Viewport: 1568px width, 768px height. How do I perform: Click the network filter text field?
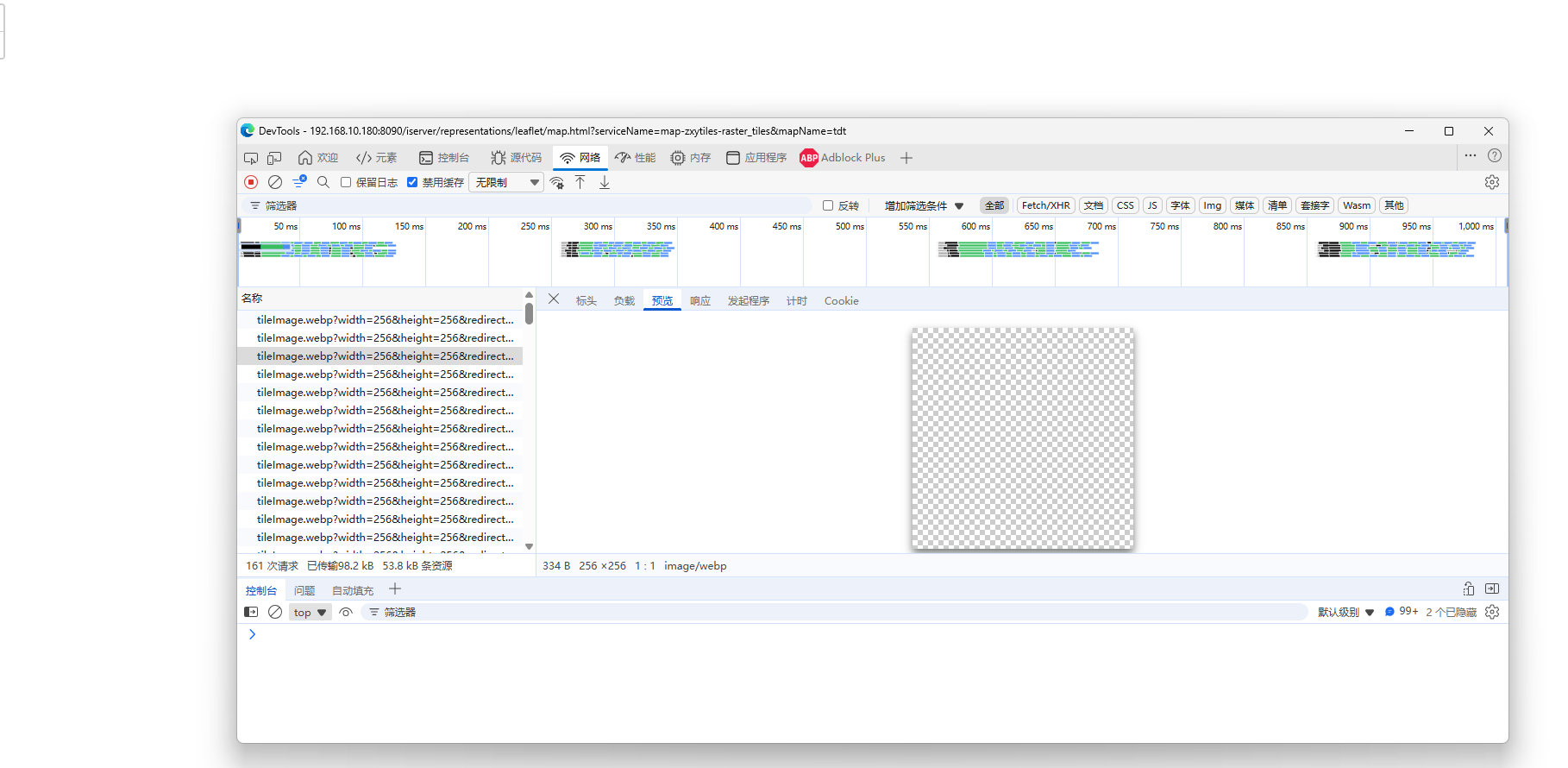pyautogui.click(x=535, y=205)
